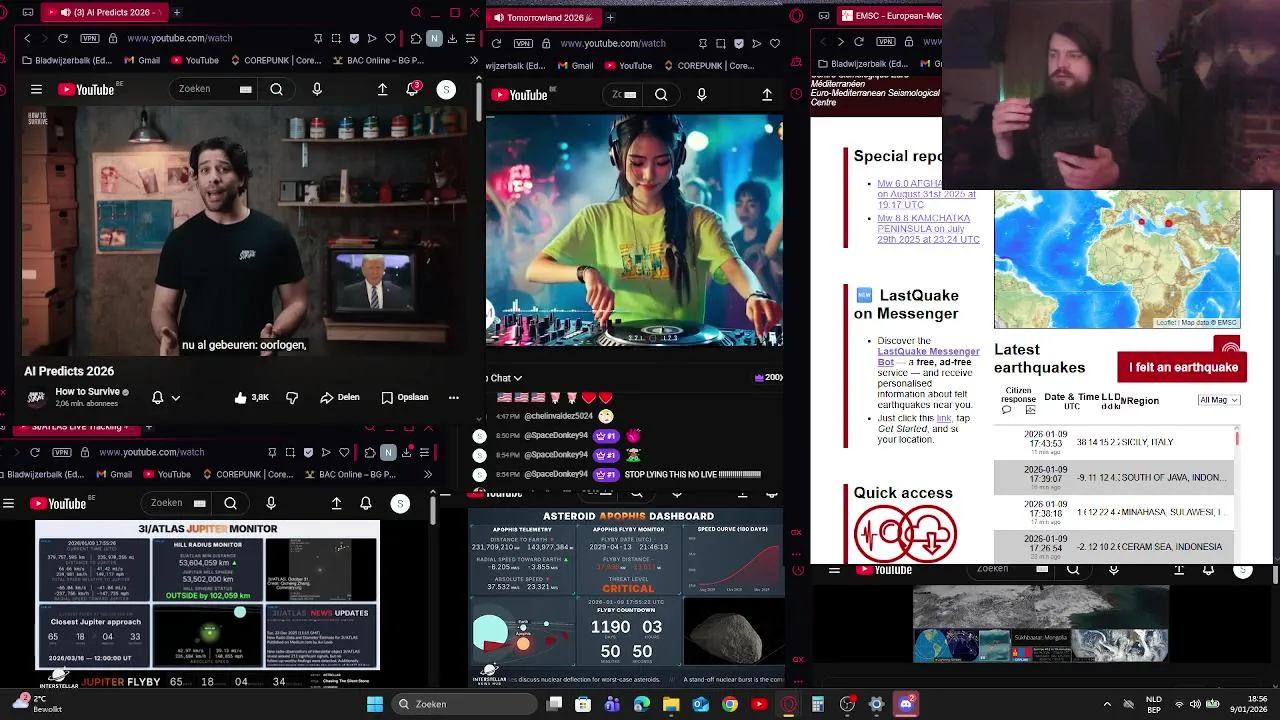The image size is (1280, 720).
Task: Click snapshot icon in AI Predicts window address bar
Action: point(336,38)
